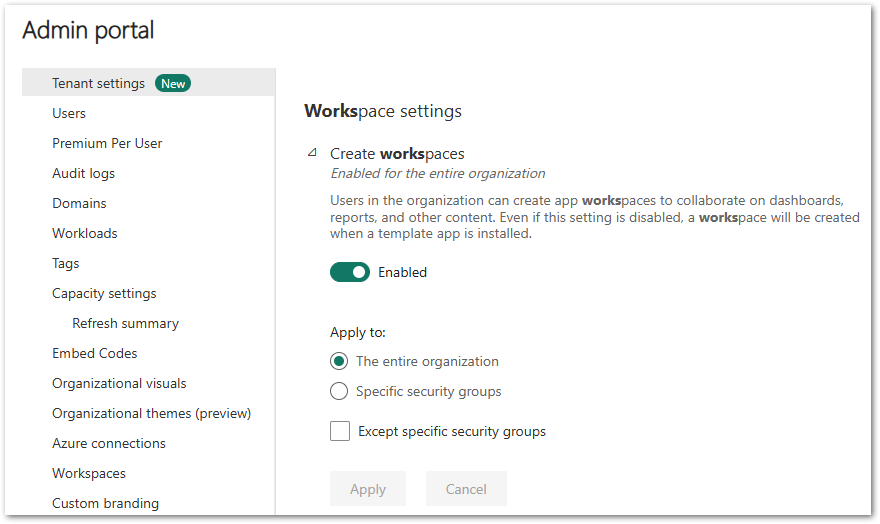This screenshot has height=524, width=880.
Task: Open Tags admin page
Action: pyautogui.click(x=66, y=263)
